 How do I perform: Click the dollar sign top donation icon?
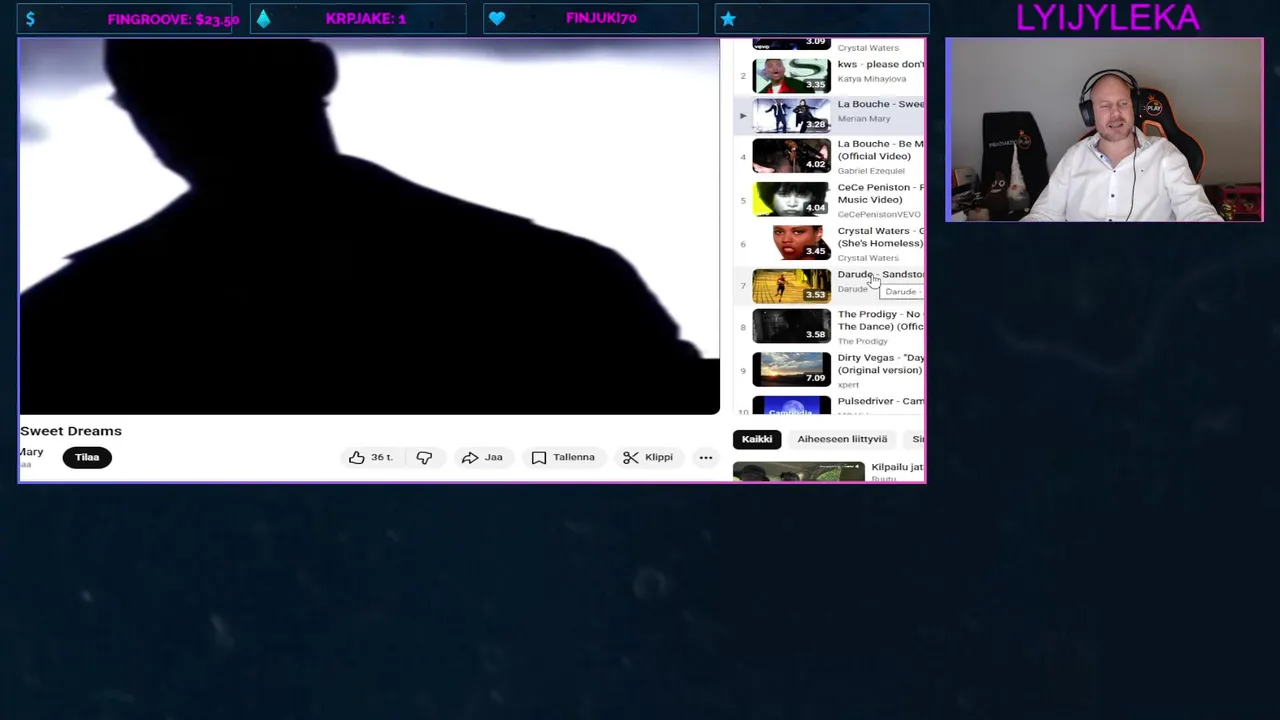point(30,19)
